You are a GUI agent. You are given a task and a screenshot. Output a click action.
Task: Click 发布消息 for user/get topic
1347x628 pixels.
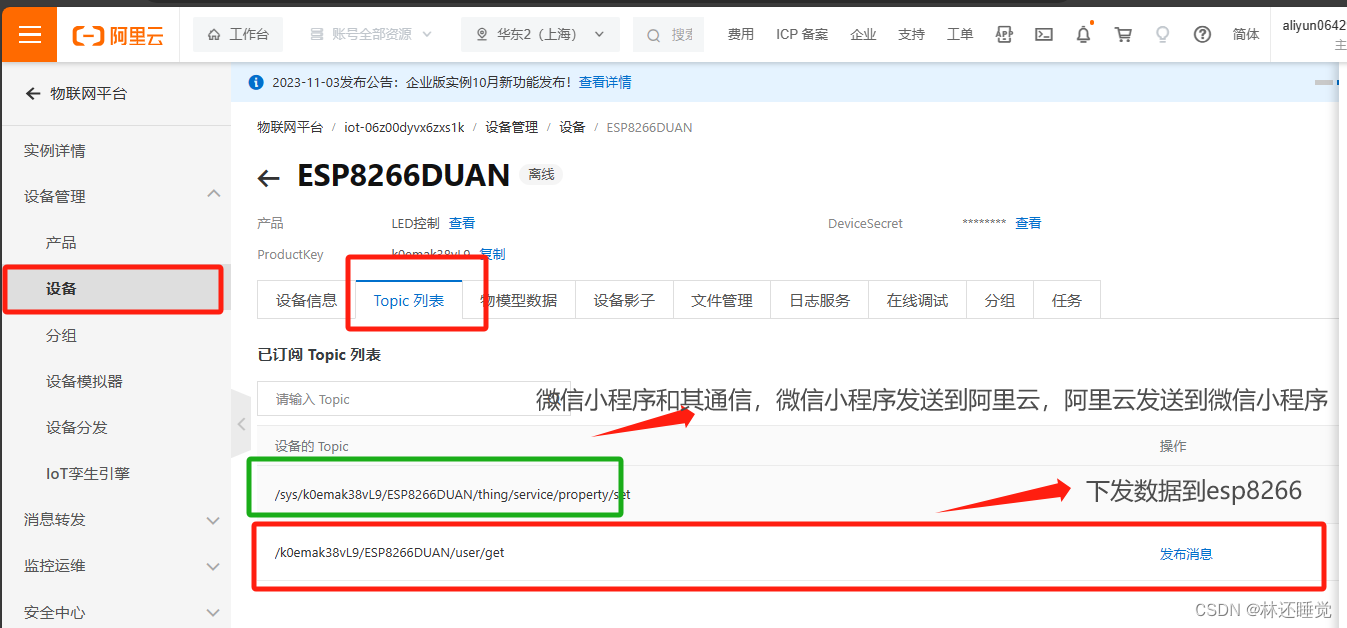click(x=1186, y=554)
